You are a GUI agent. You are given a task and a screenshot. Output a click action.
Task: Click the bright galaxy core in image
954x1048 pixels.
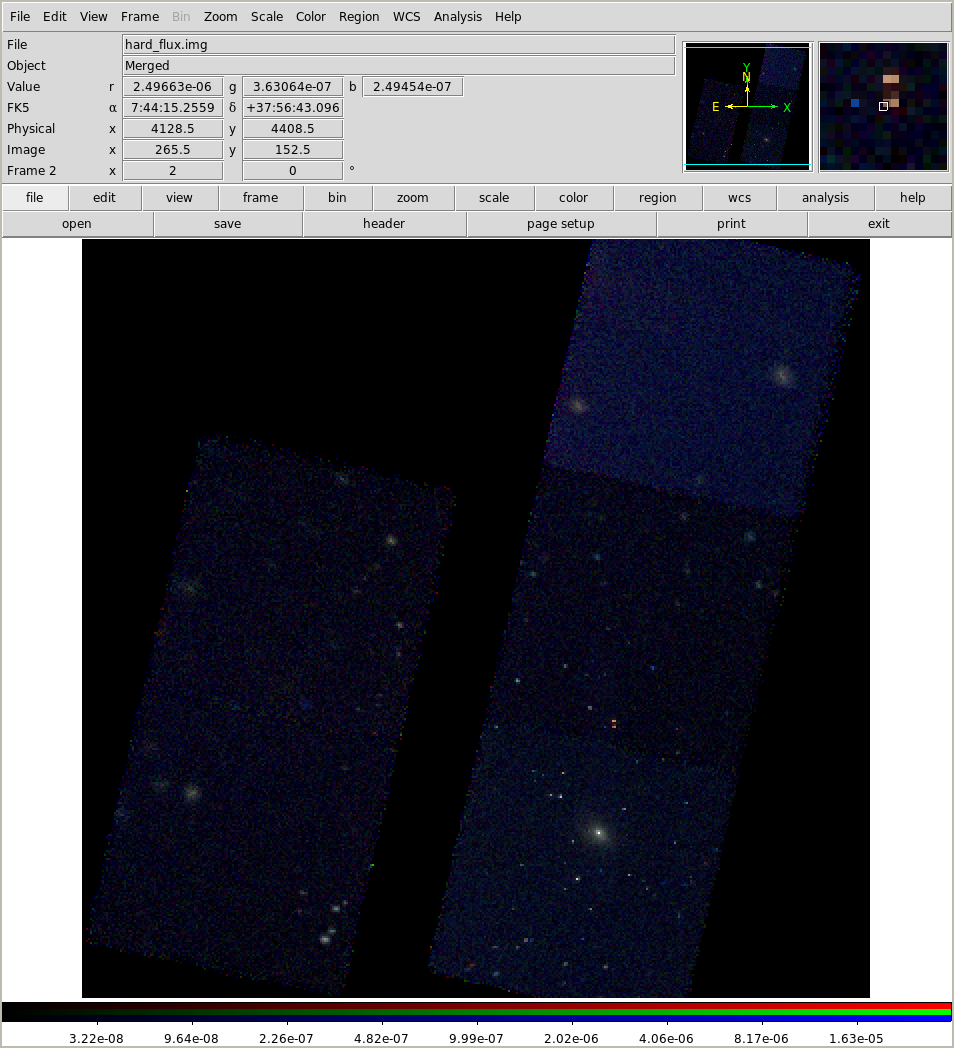[598, 832]
